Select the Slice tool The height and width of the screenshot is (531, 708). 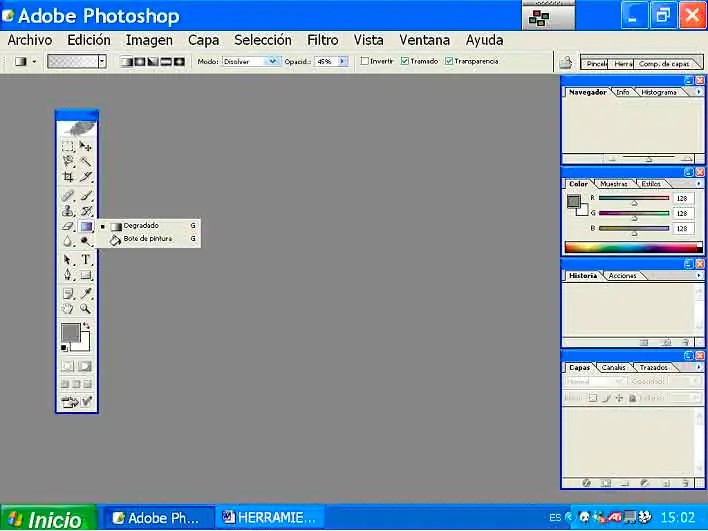[x=86, y=177]
